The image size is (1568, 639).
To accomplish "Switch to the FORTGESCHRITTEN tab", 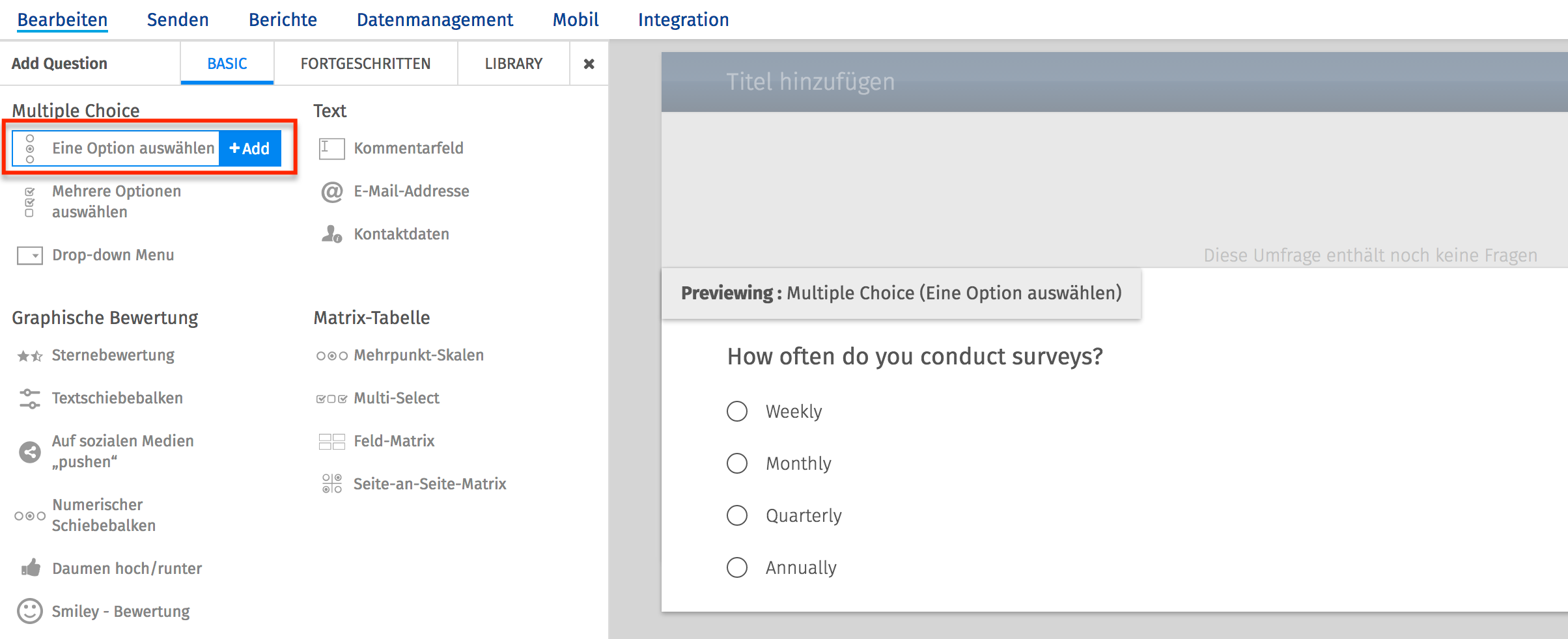I will tap(365, 63).
